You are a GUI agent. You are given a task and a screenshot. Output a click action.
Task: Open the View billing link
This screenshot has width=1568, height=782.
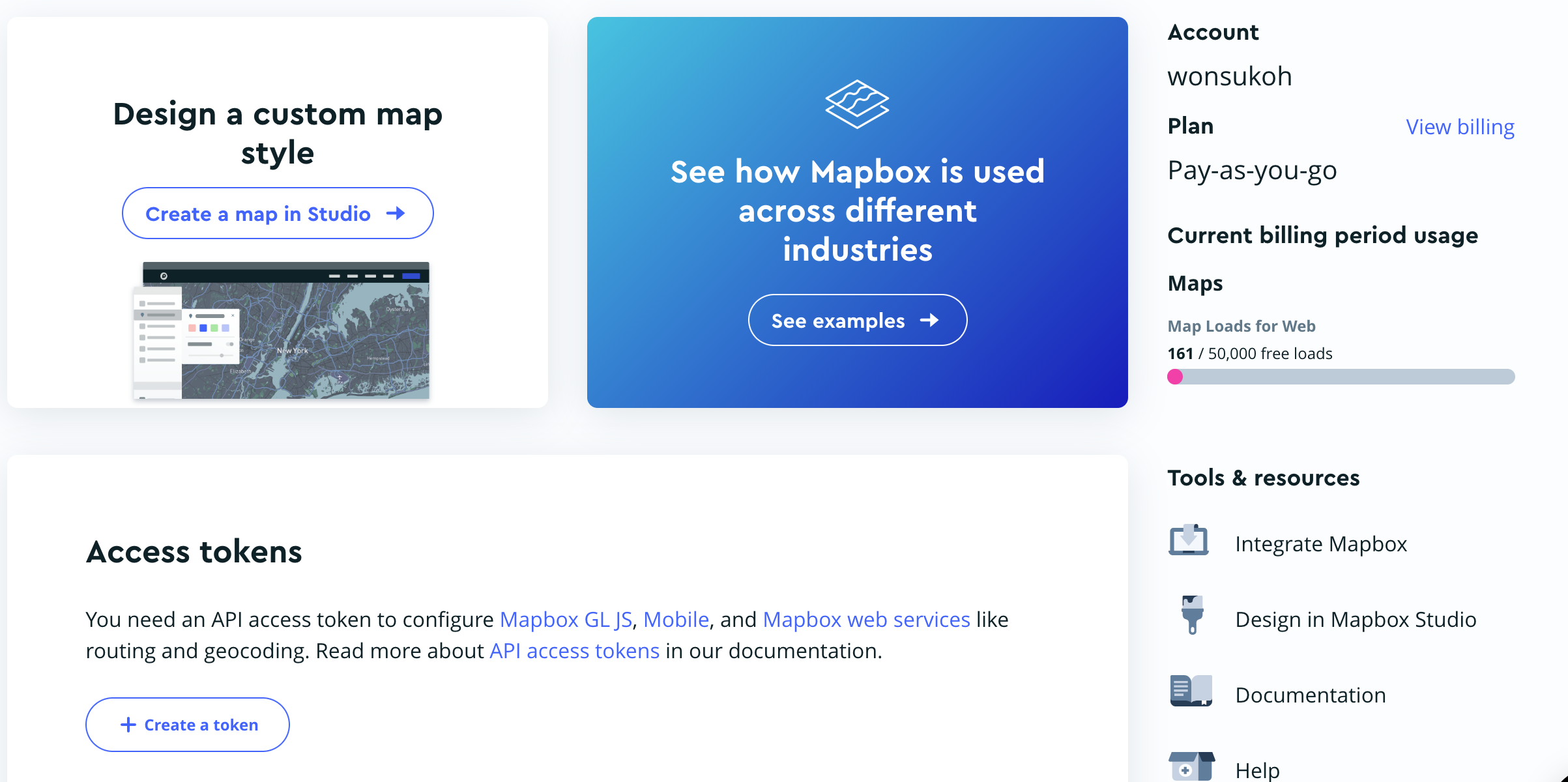coord(1460,126)
